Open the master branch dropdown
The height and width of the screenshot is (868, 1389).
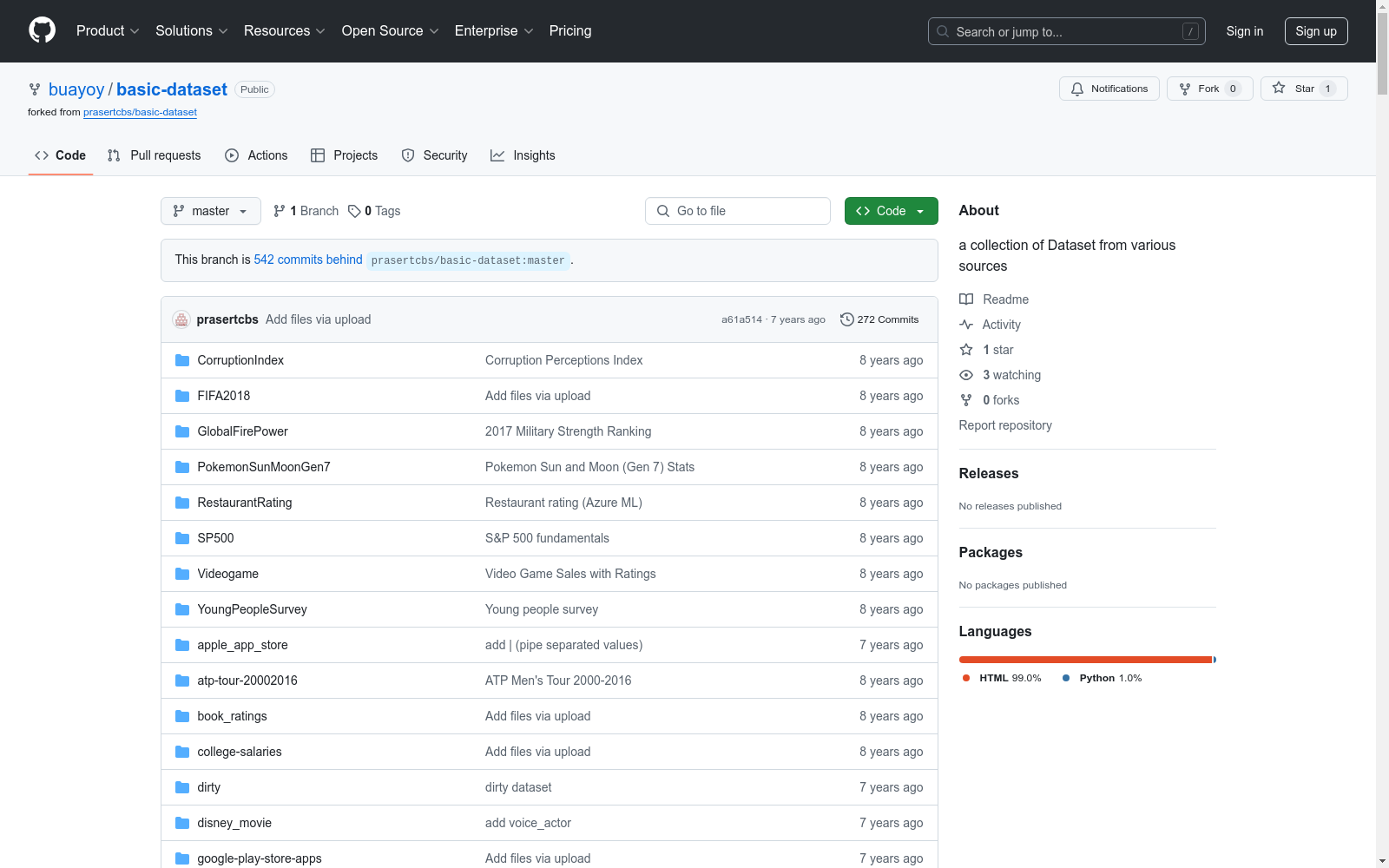tap(211, 211)
